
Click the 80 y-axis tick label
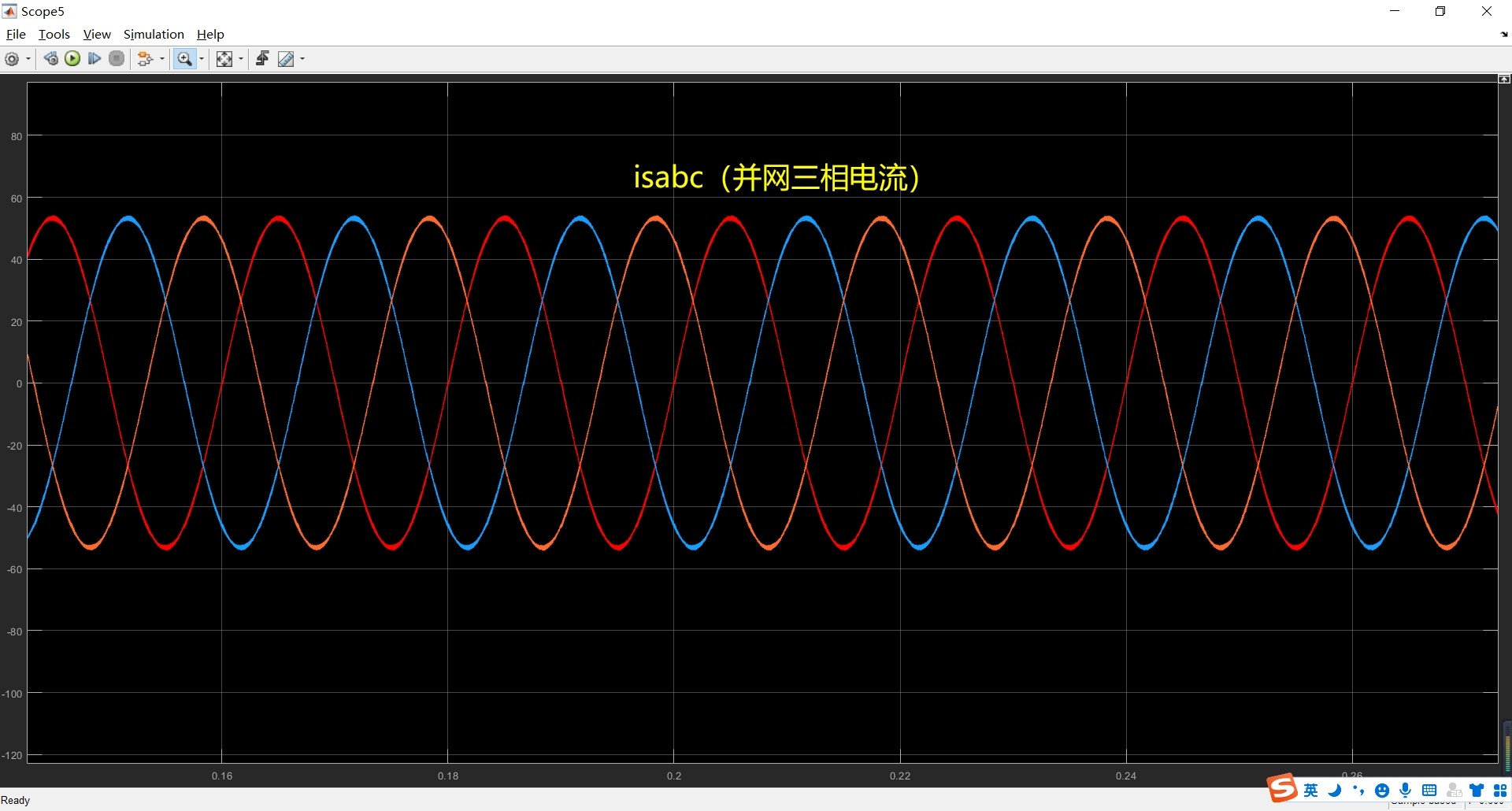click(x=17, y=136)
